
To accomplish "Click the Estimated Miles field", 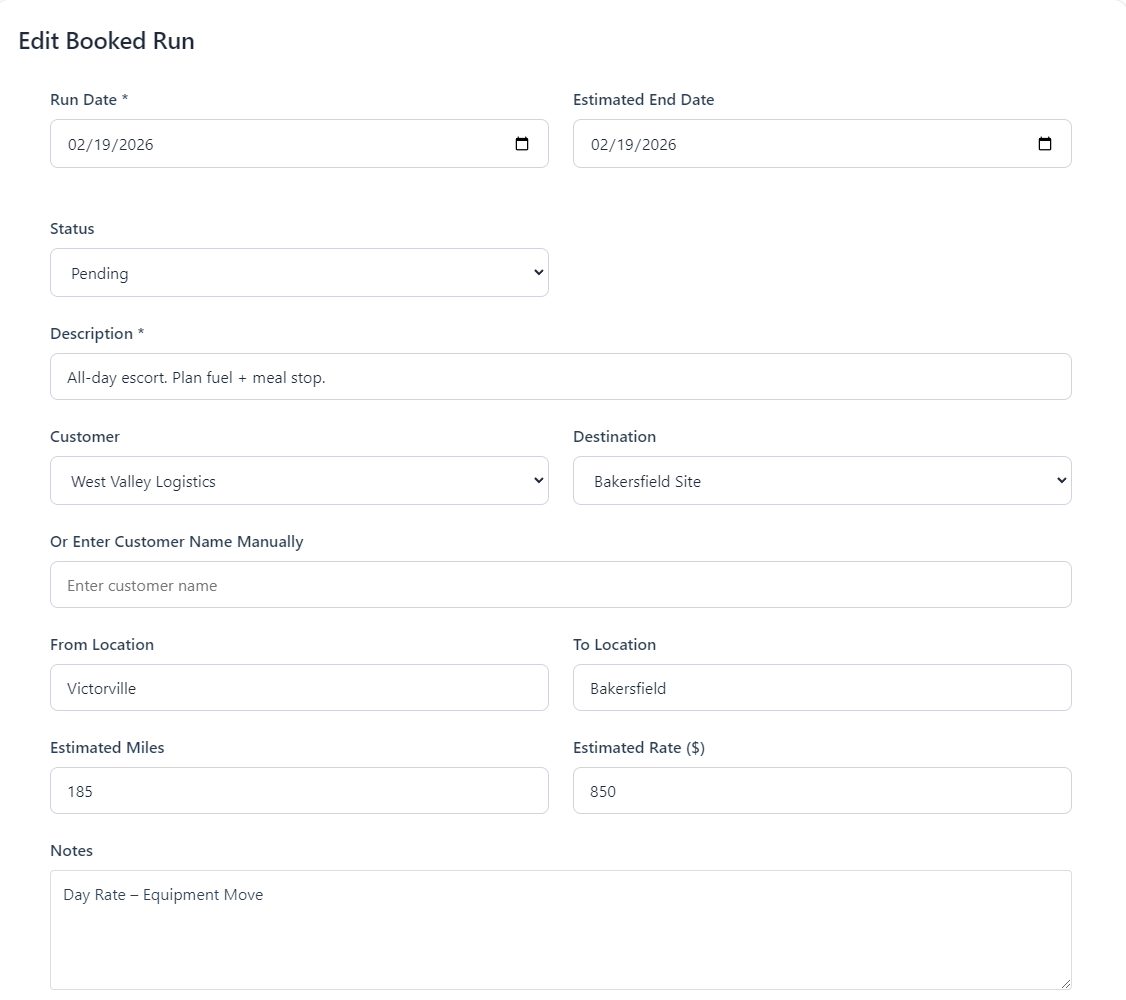I will (x=299, y=790).
